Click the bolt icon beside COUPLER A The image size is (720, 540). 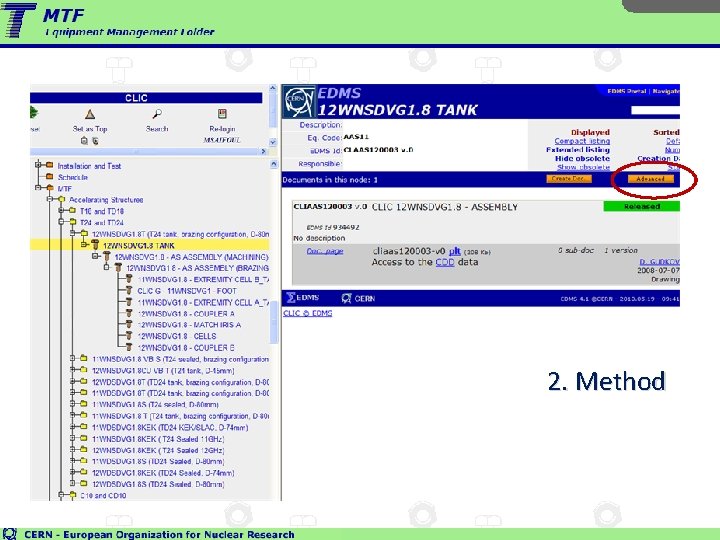pos(129,313)
